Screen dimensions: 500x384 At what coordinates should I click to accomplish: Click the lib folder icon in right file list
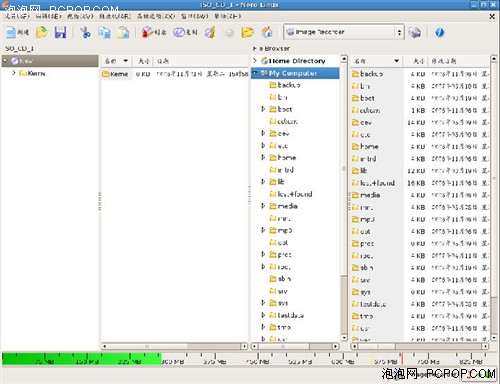355,171
